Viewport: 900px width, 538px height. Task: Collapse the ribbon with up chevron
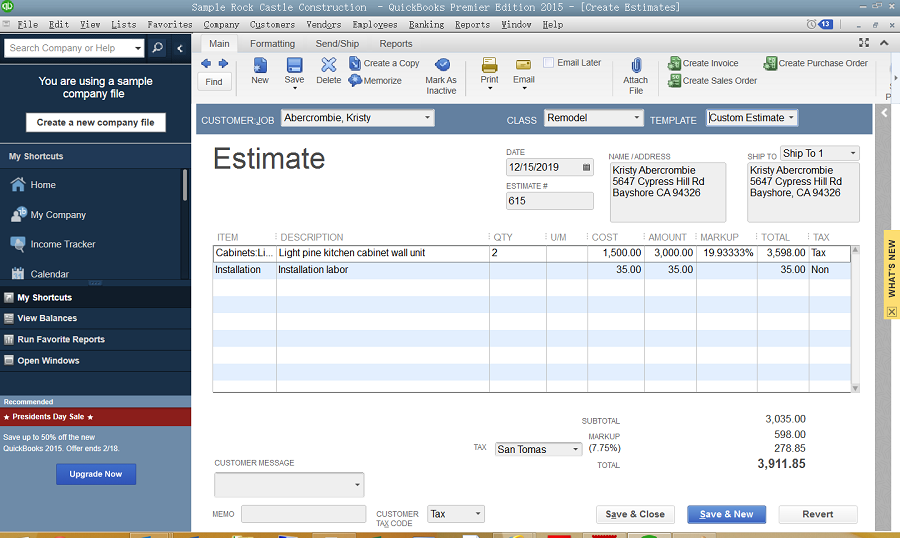[x=885, y=42]
